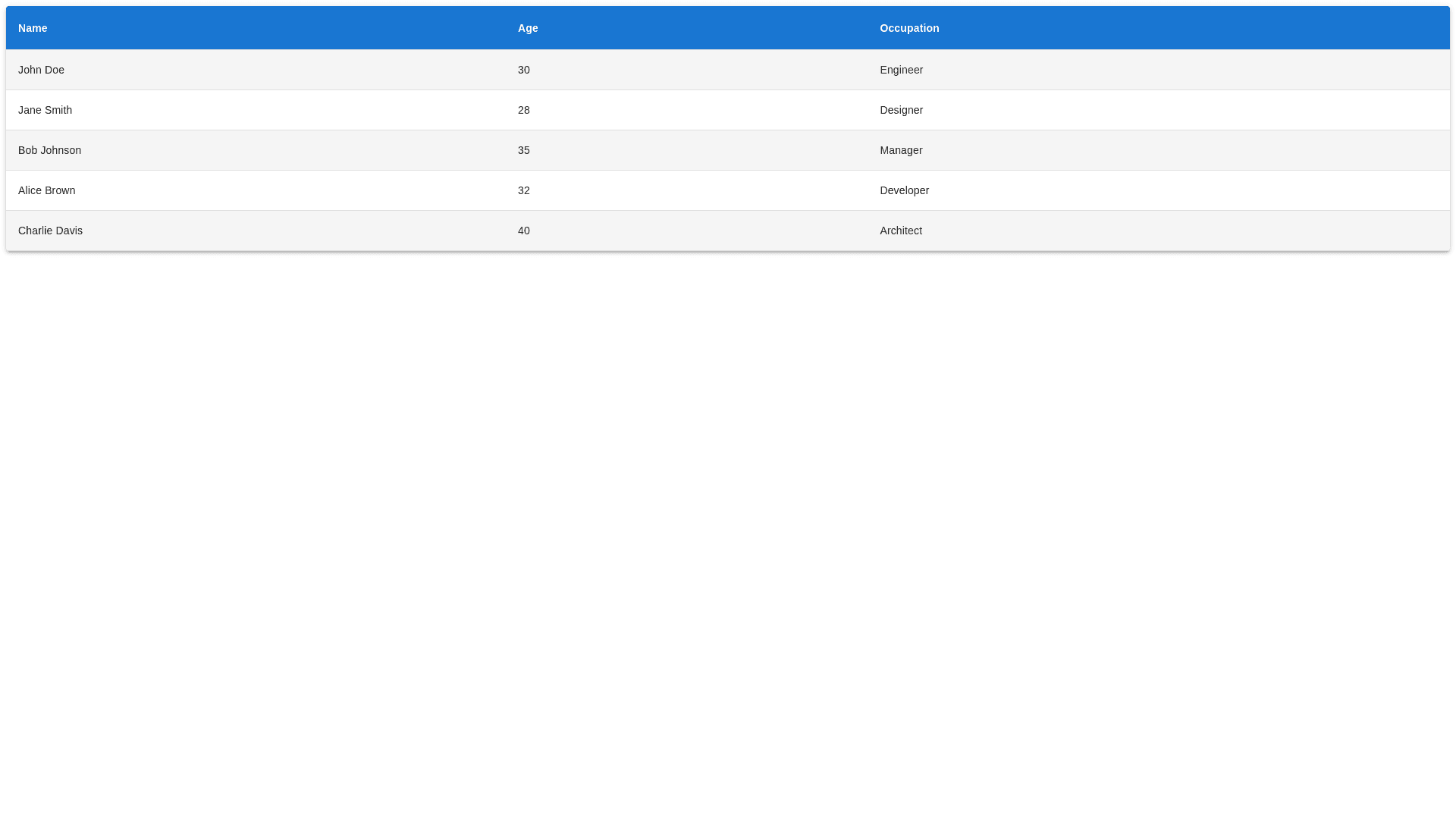Click the Architect occupation cell

pyautogui.click(x=901, y=231)
